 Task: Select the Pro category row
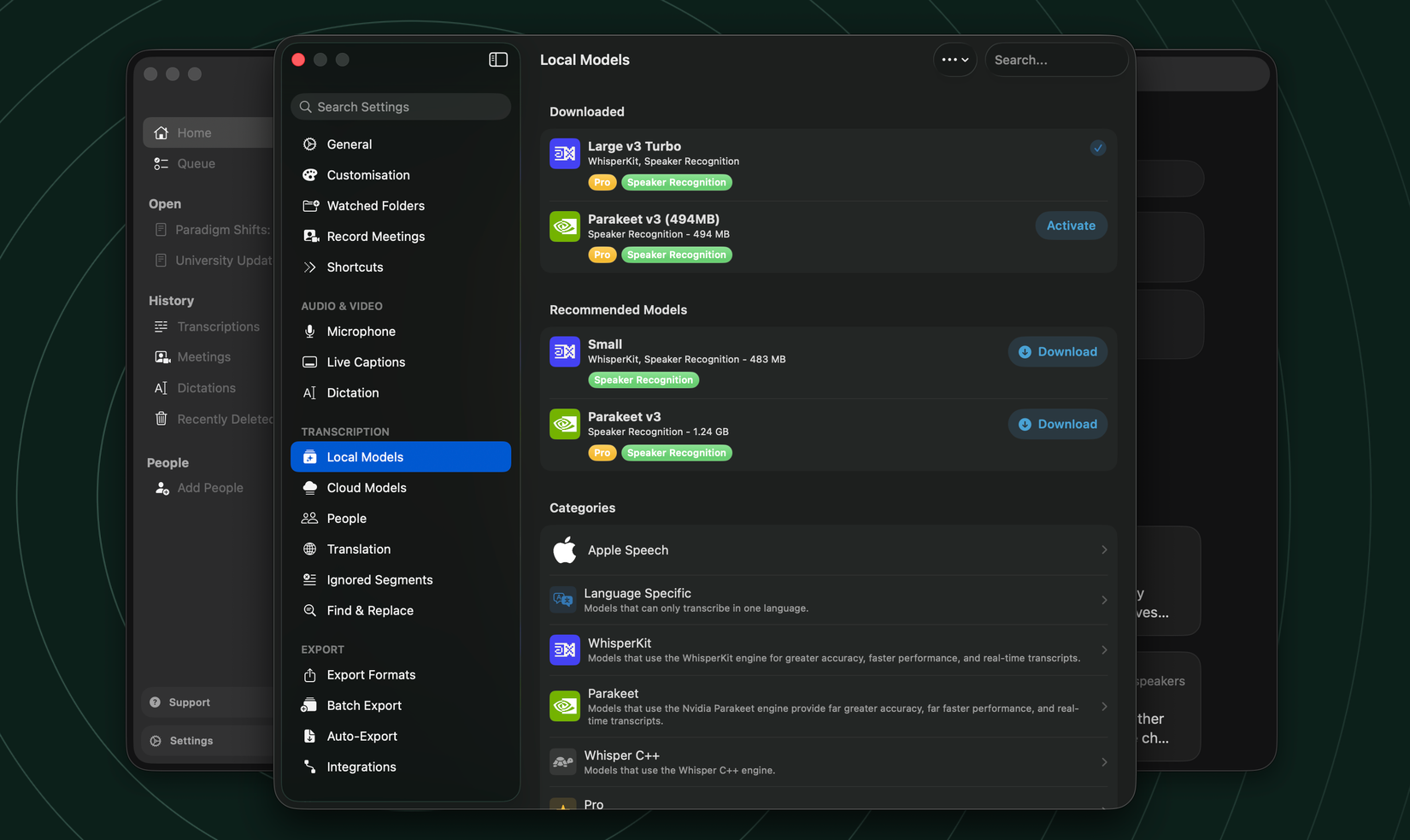coord(828,800)
